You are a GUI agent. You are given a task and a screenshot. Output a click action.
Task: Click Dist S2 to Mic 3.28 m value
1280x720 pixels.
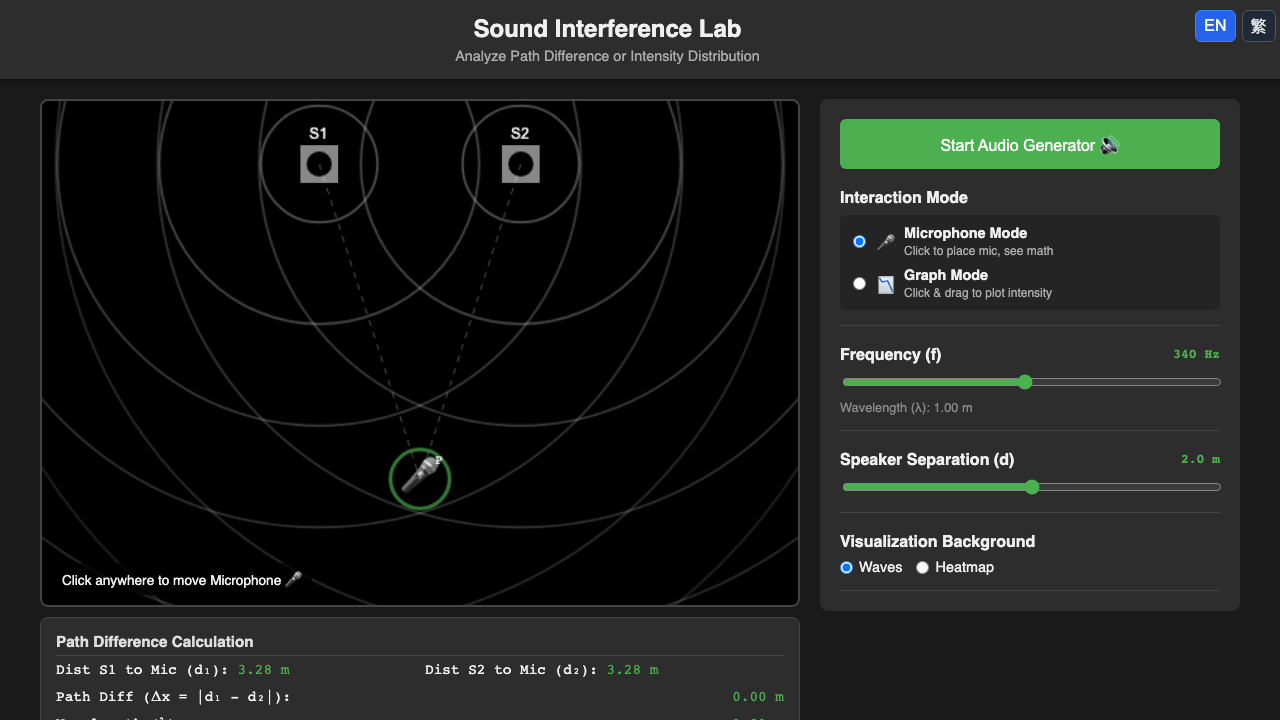(x=633, y=670)
